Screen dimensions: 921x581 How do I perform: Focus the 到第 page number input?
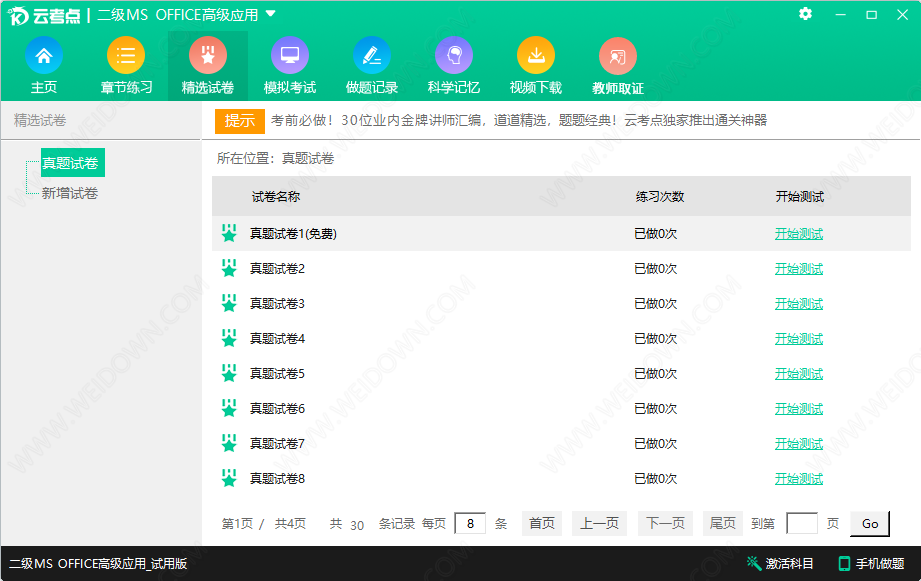click(802, 523)
